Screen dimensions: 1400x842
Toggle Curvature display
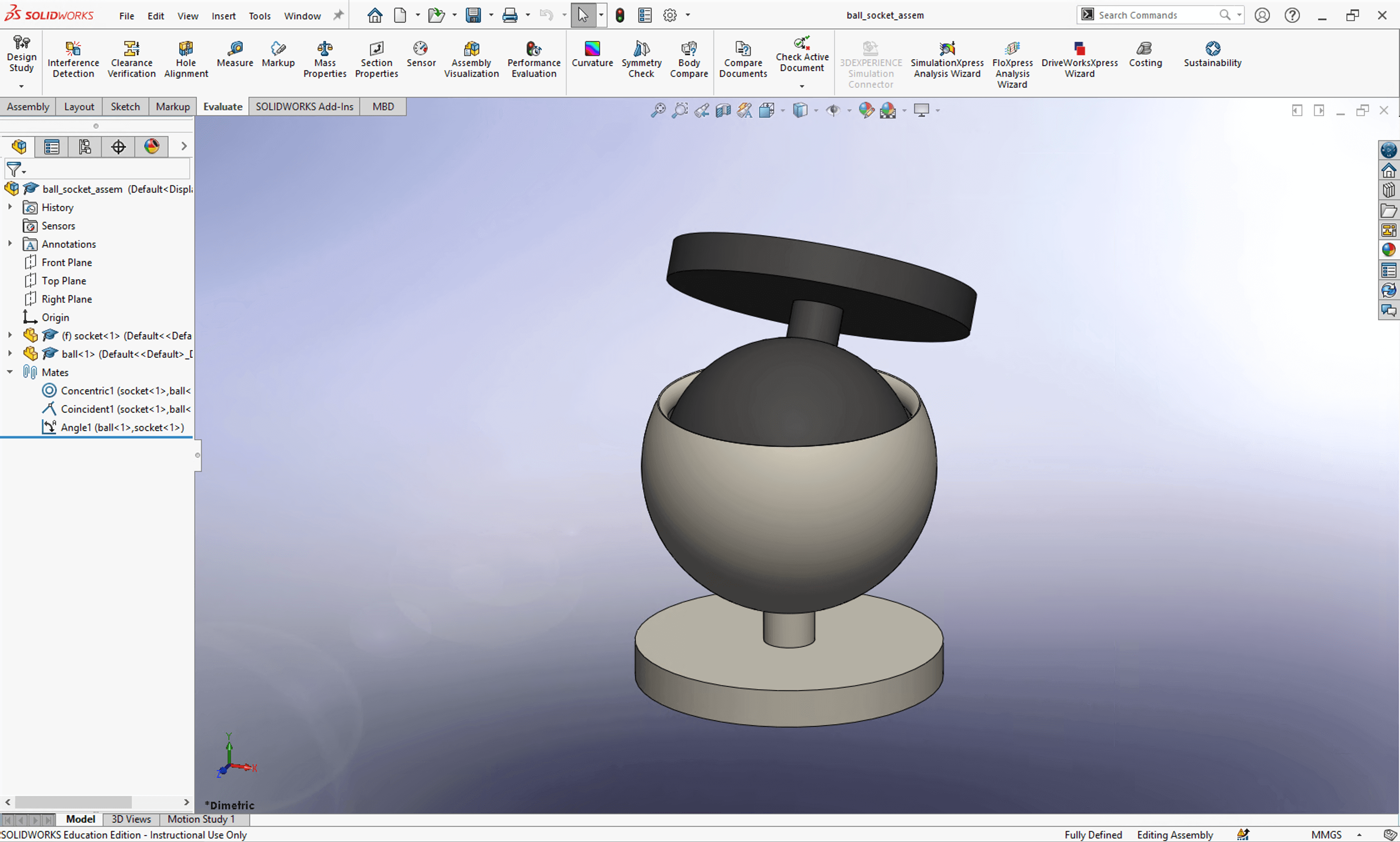[x=592, y=55]
